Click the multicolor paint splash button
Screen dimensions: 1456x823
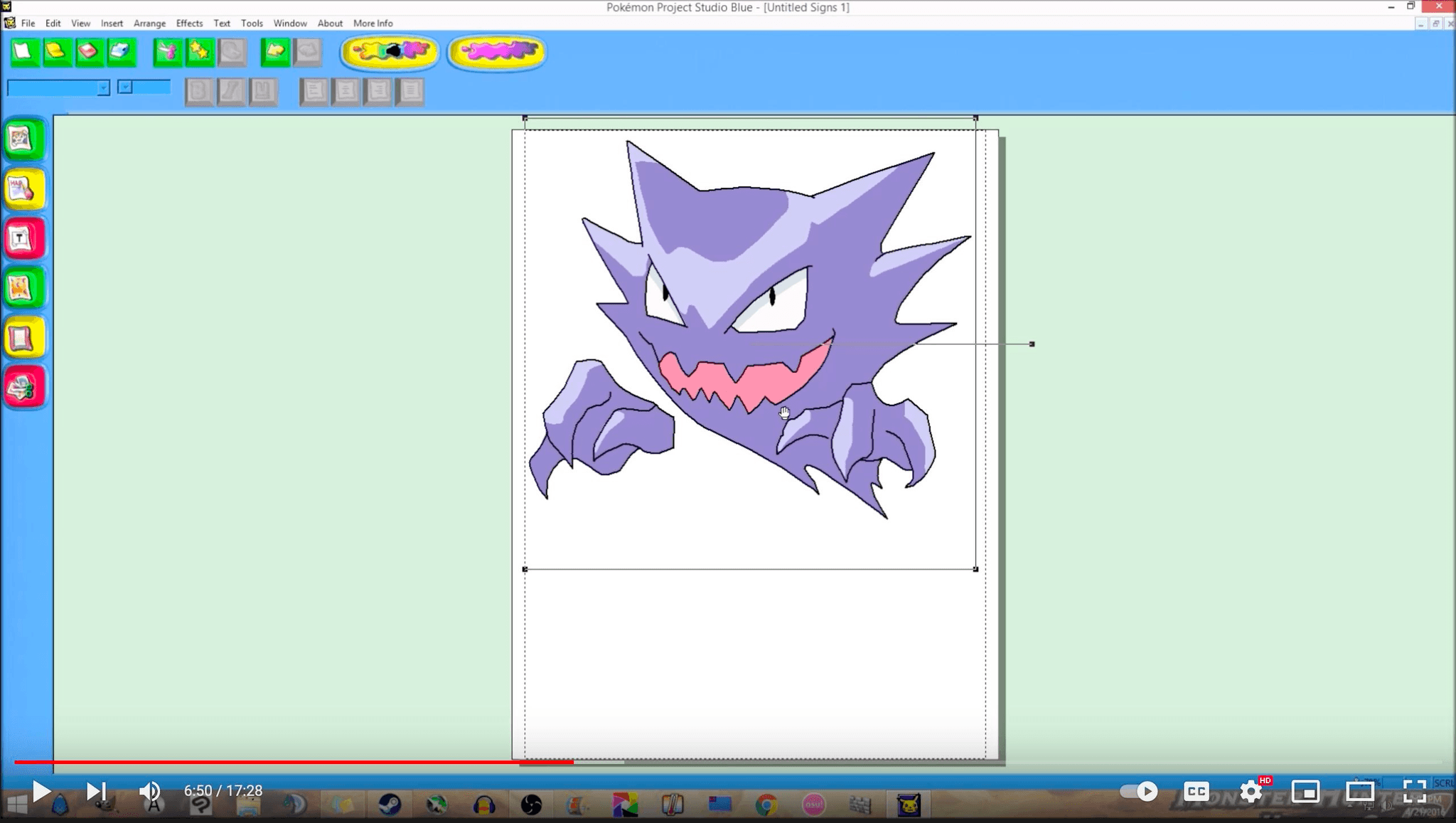pos(390,52)
